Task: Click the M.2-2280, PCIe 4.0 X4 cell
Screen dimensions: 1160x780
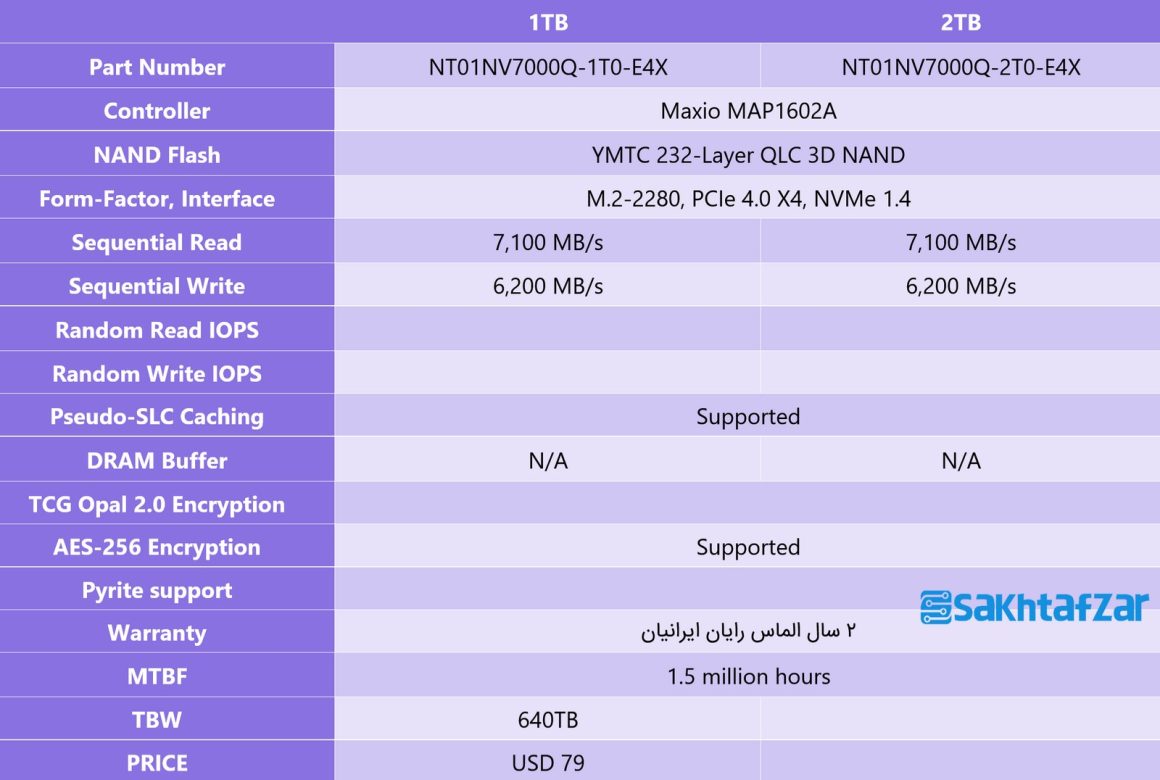Action: point(748,199)
